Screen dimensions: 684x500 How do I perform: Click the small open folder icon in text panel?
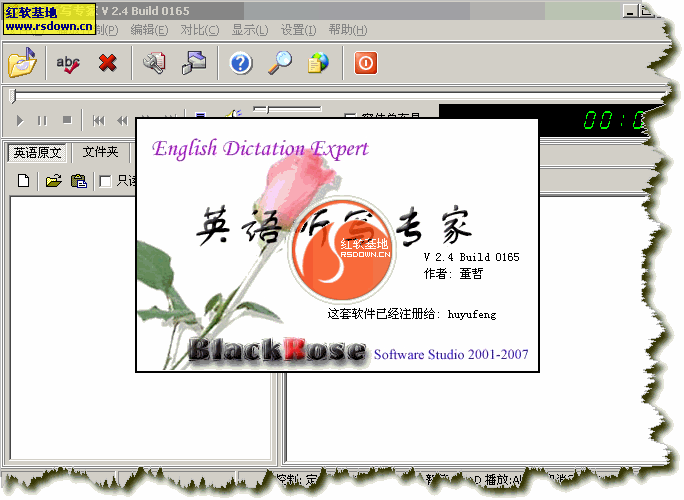53,181
